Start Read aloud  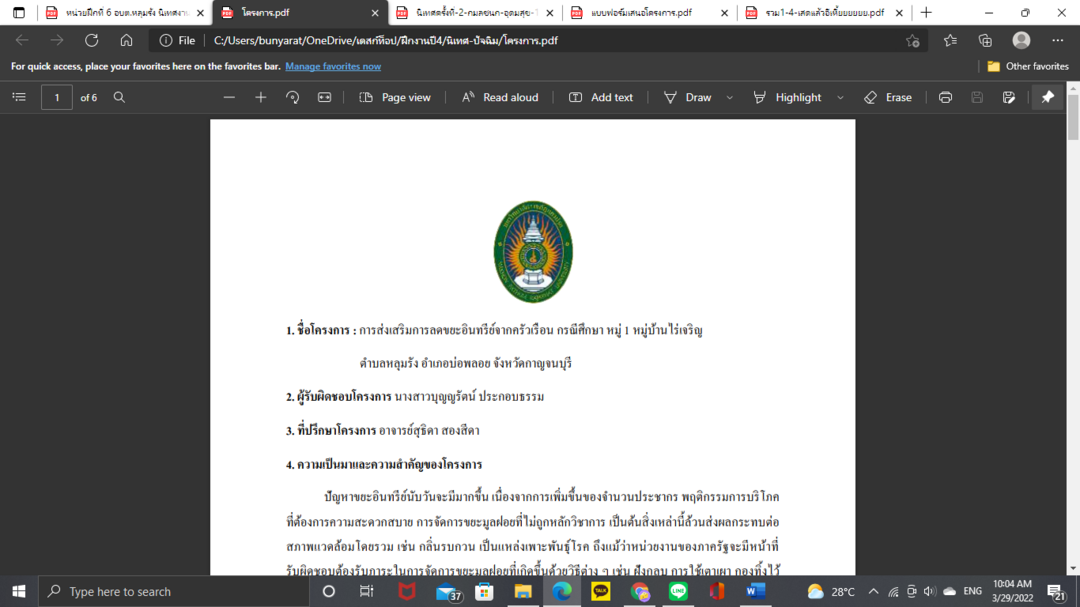pos(500,97)
